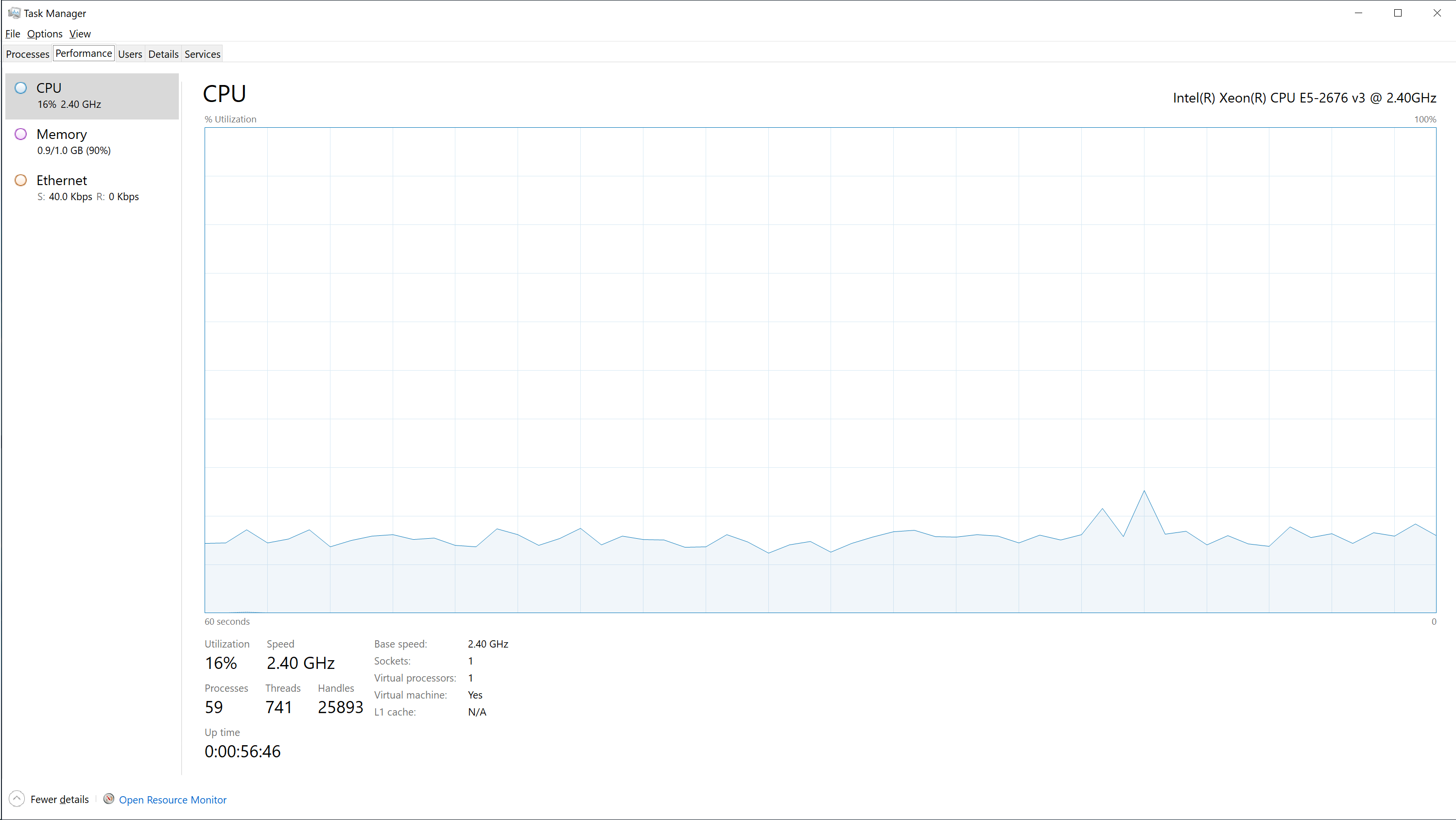1456x820 pixels.
Task: Open Resource Monitor link
Action: (173, 800)
